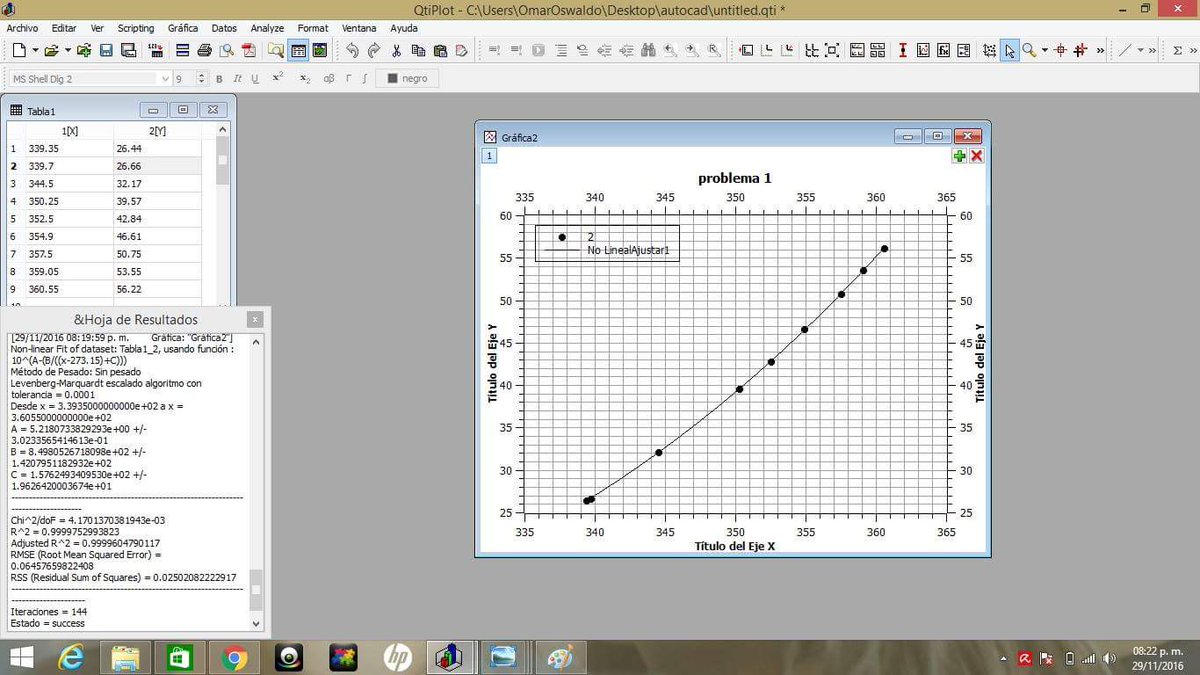Click the red Add Error Bars icon
Viewport: 1200px width, 675px height.
tap(902, 50)
